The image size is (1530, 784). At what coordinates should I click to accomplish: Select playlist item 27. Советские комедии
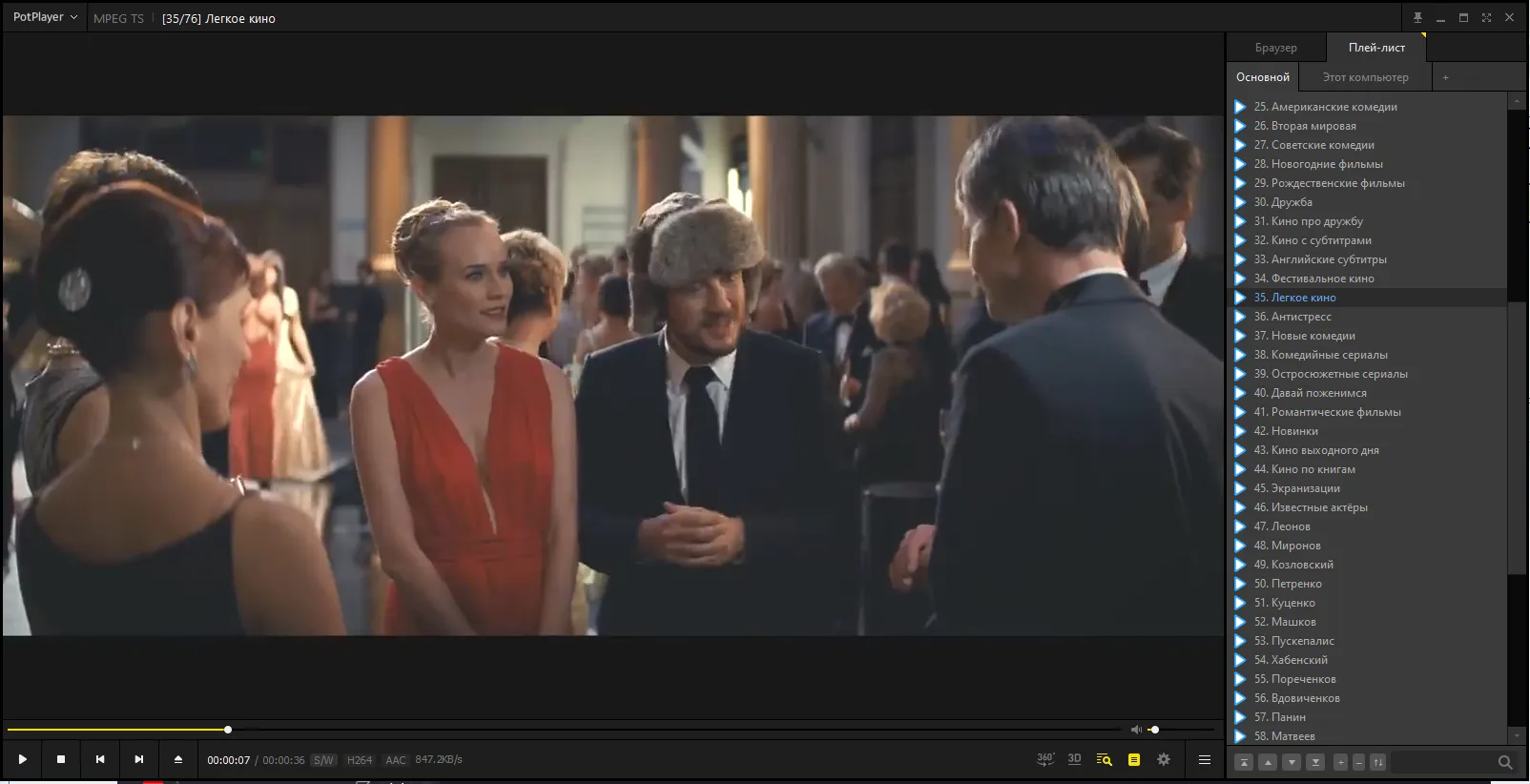tap(1368, 145)
